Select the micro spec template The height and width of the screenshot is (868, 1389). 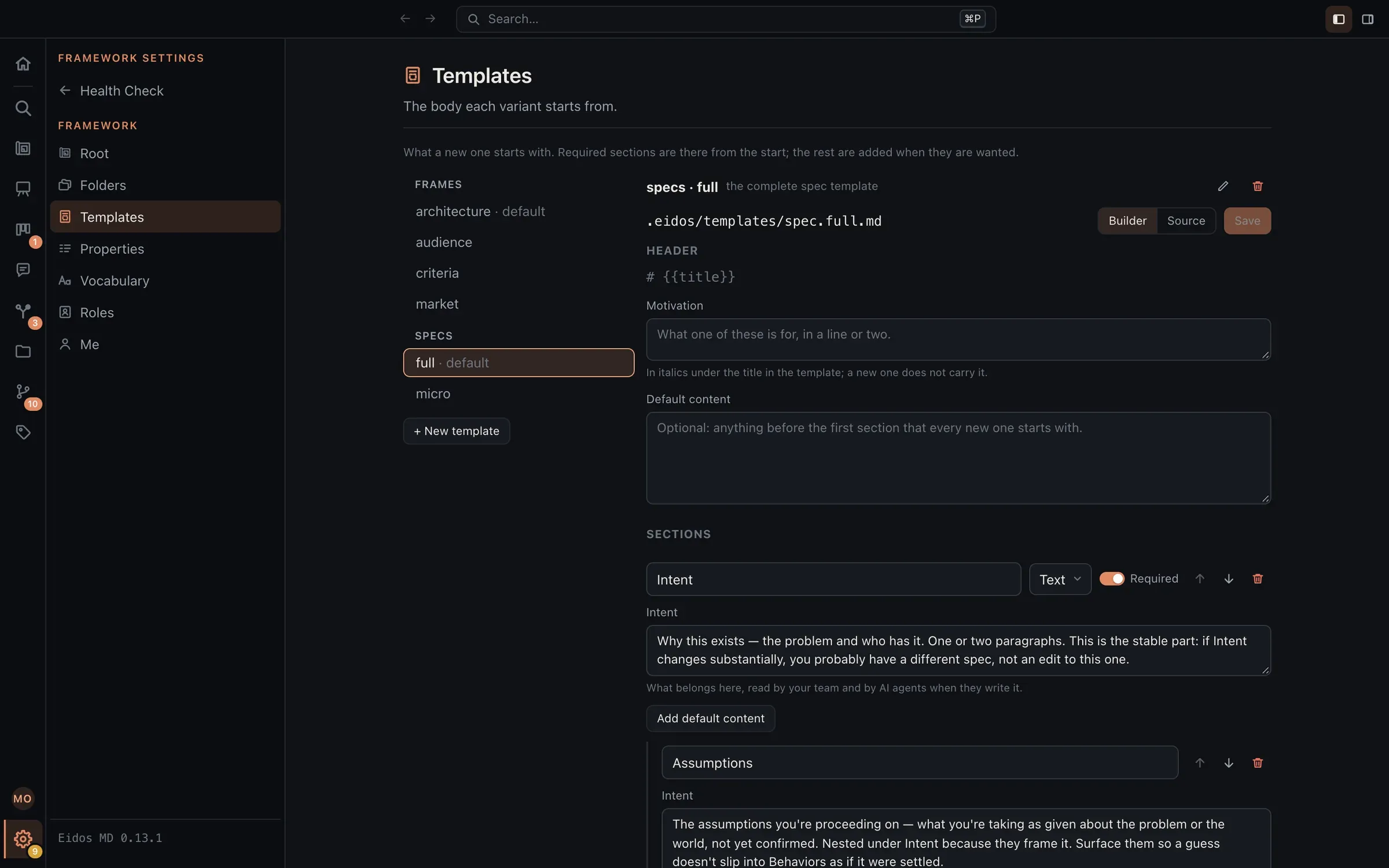(519, 393)
